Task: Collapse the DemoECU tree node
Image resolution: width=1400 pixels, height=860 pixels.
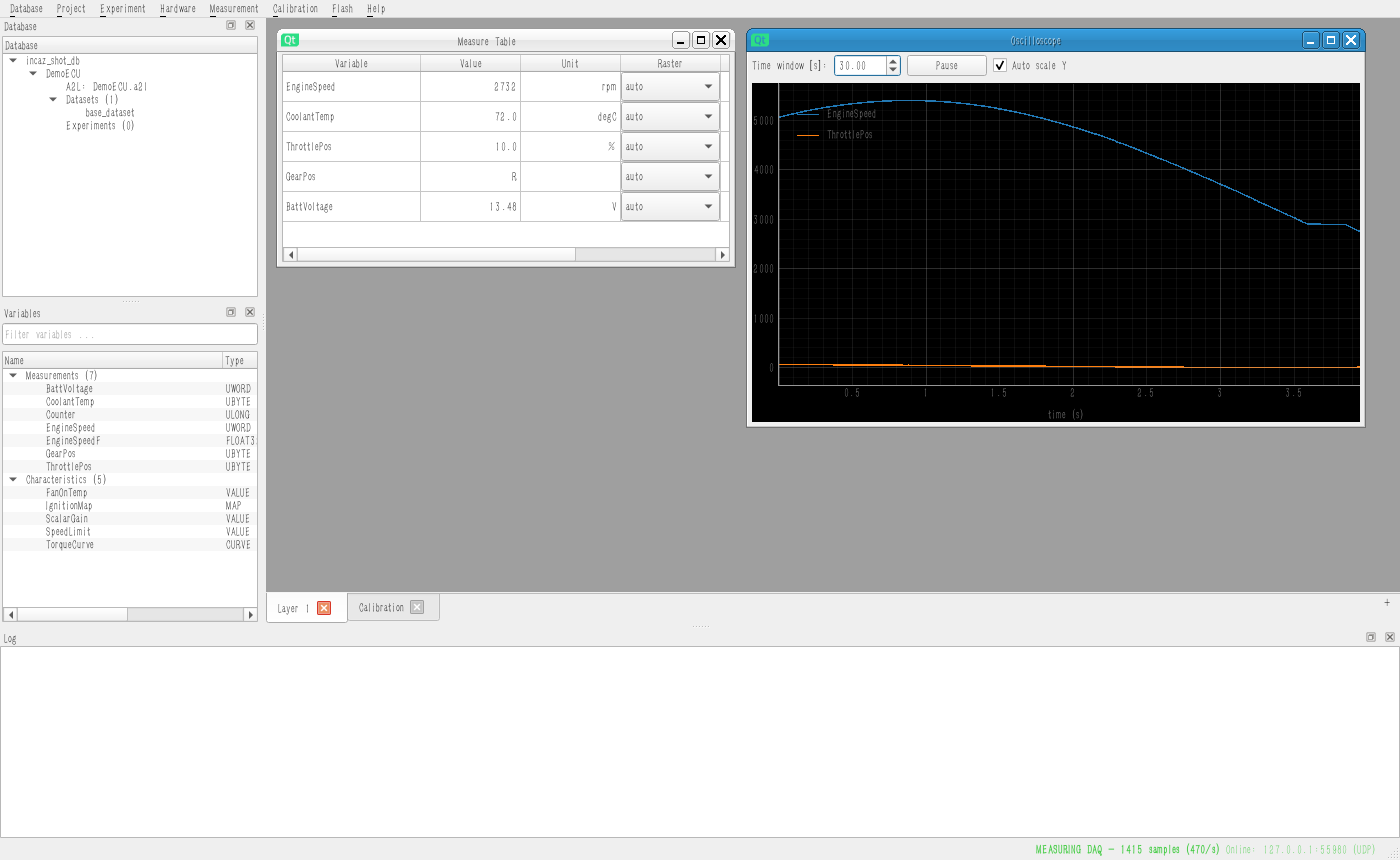Action: coord(33,74)
